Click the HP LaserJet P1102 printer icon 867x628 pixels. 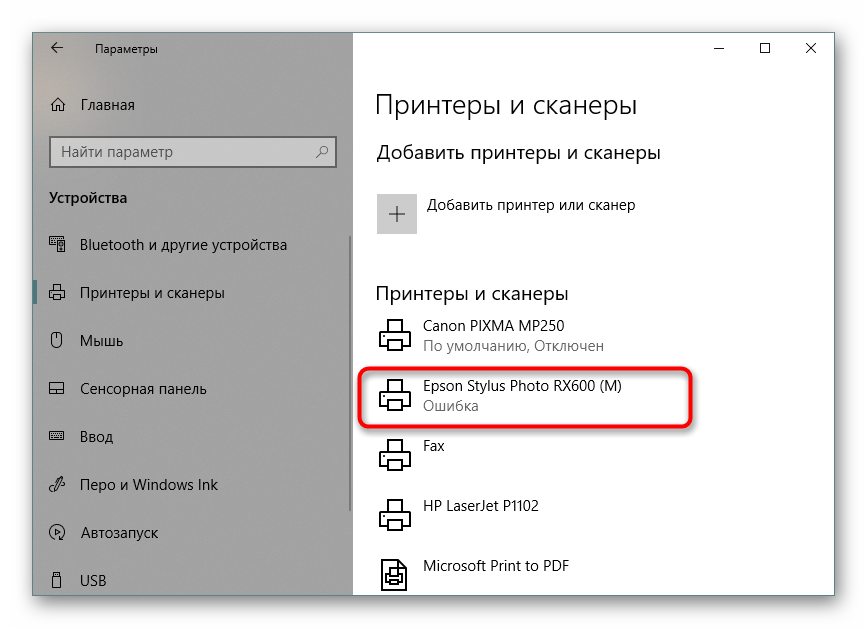click(x=395, y=515)
